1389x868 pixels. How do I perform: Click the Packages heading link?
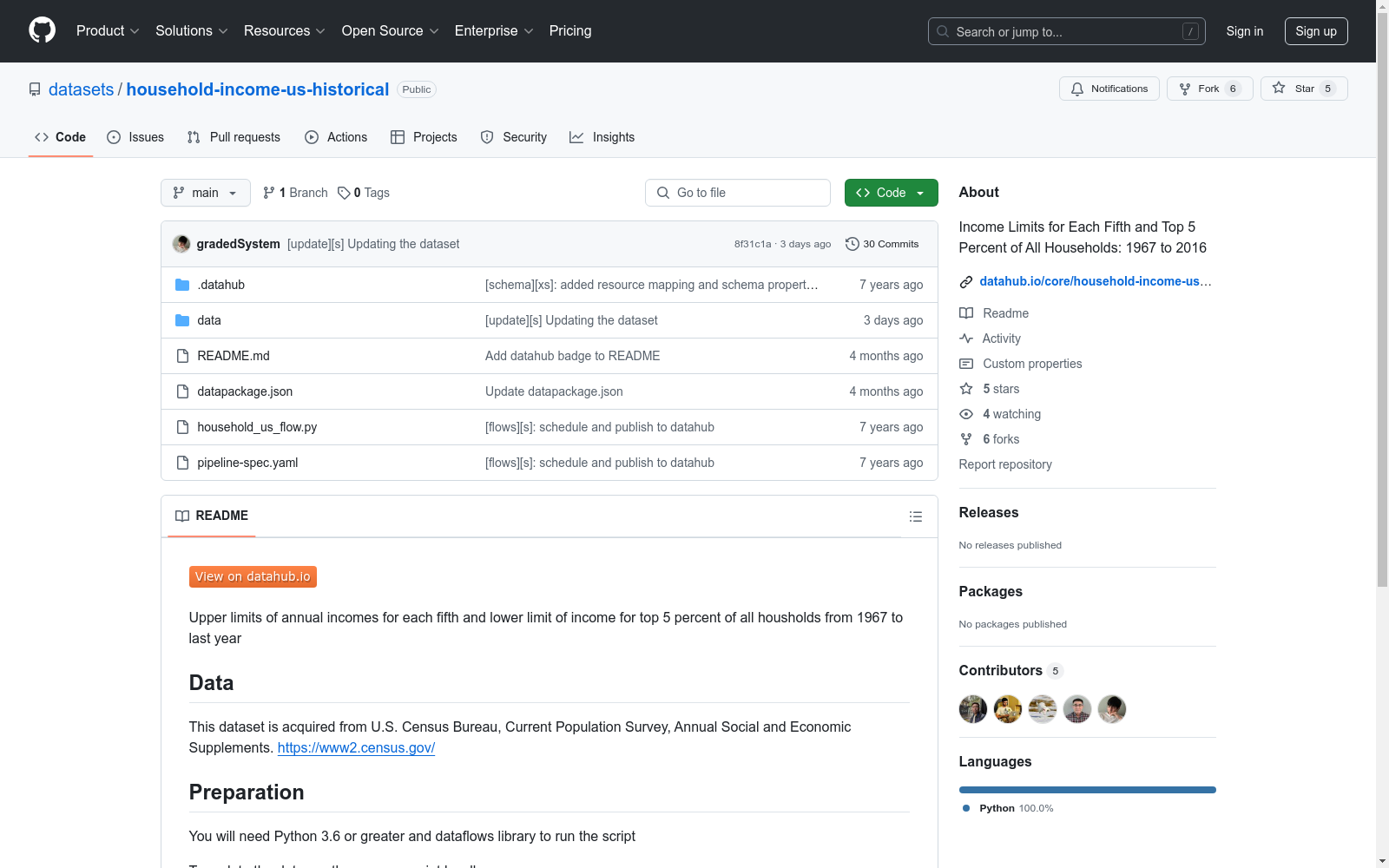[991, 591]
